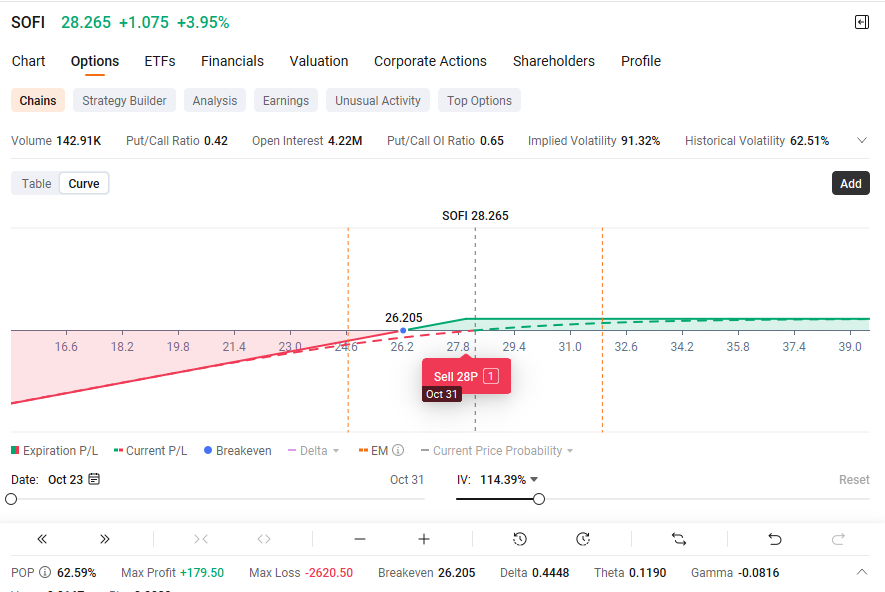Select the Top Options sub-tab
The image size is (885, 592).
click(x=479, y=100)
